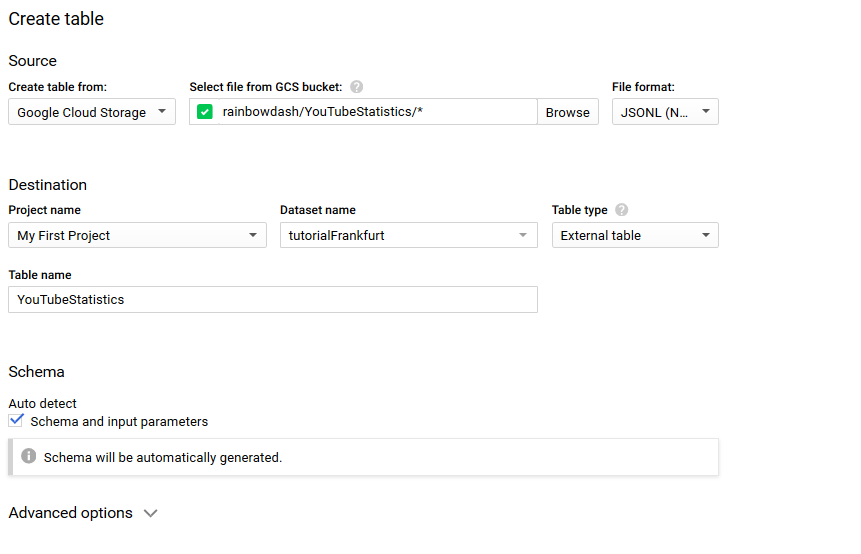This screenshot has height=554, width=861.
Task: Open the JSONL file format dropdown
Action: 665,112
